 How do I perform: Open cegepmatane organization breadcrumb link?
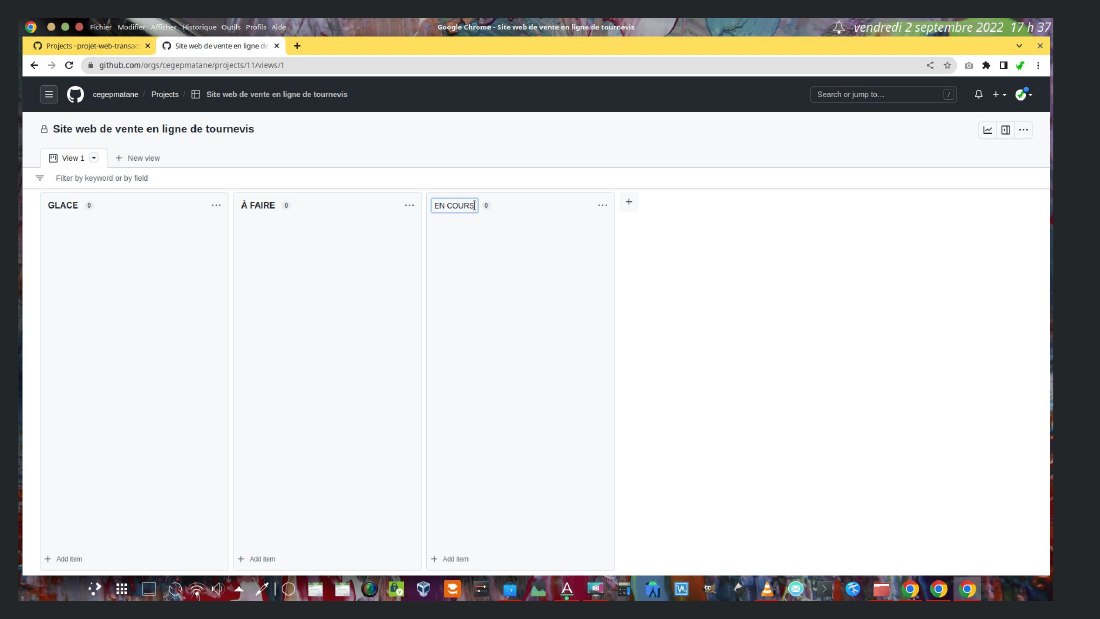coord(115,94)
